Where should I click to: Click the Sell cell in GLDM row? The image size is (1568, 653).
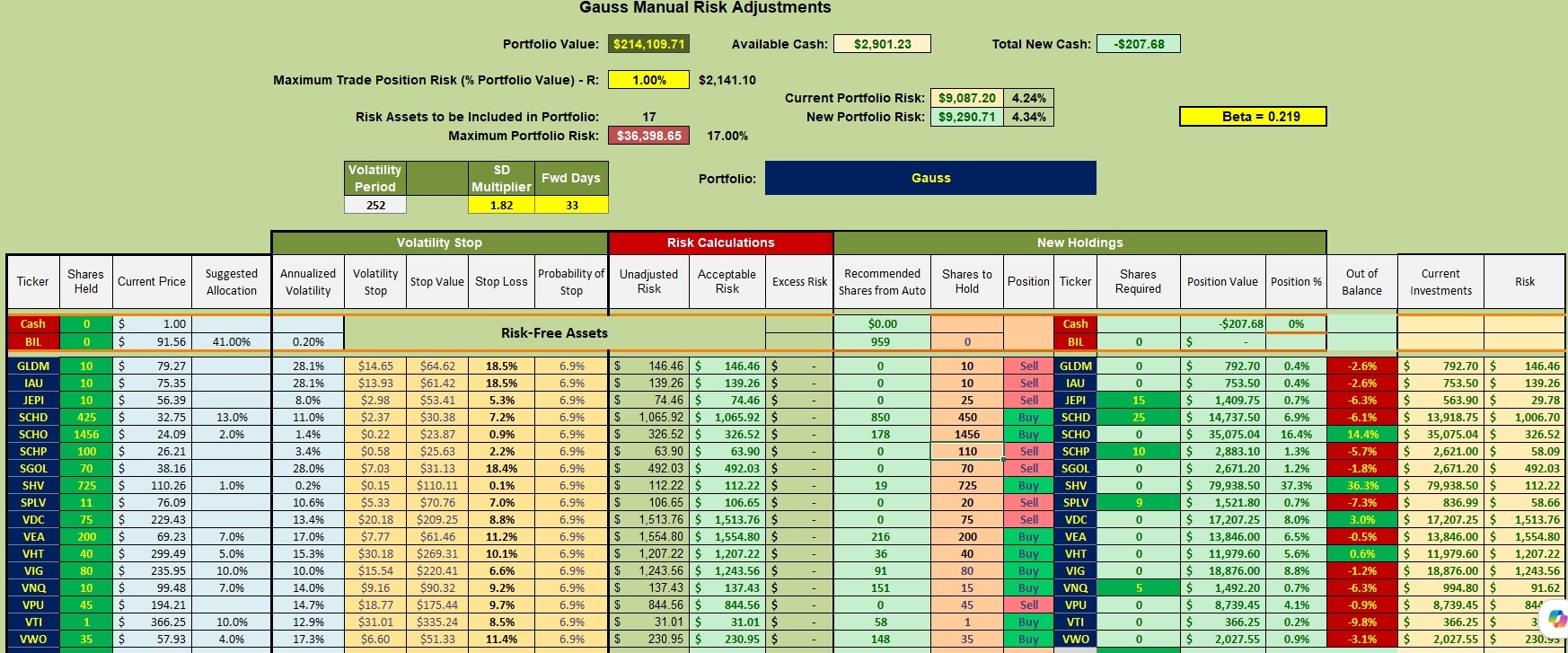pyautogui.click(x=1028, y=366)
